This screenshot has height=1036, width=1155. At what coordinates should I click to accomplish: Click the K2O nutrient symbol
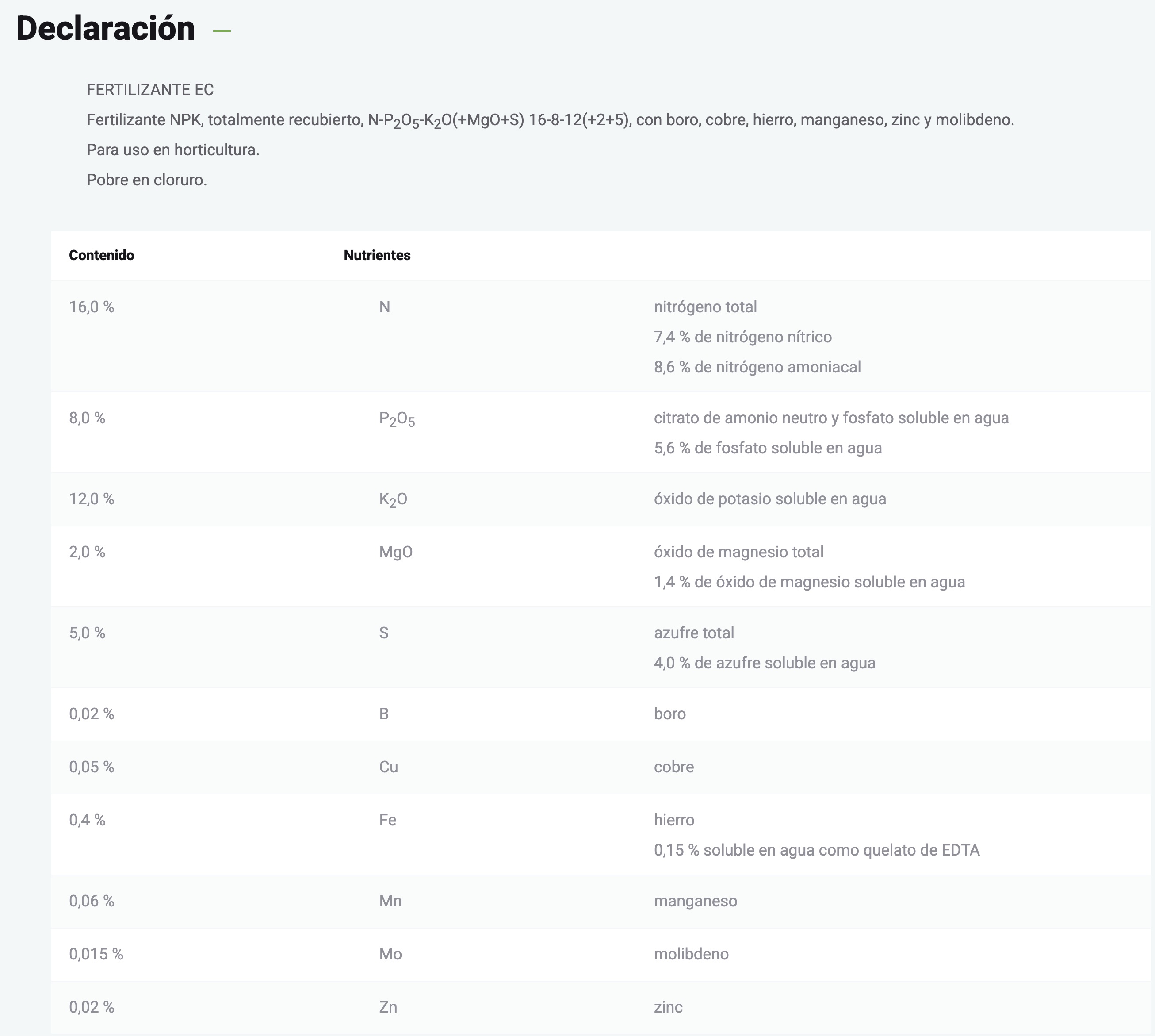(393, 499)
